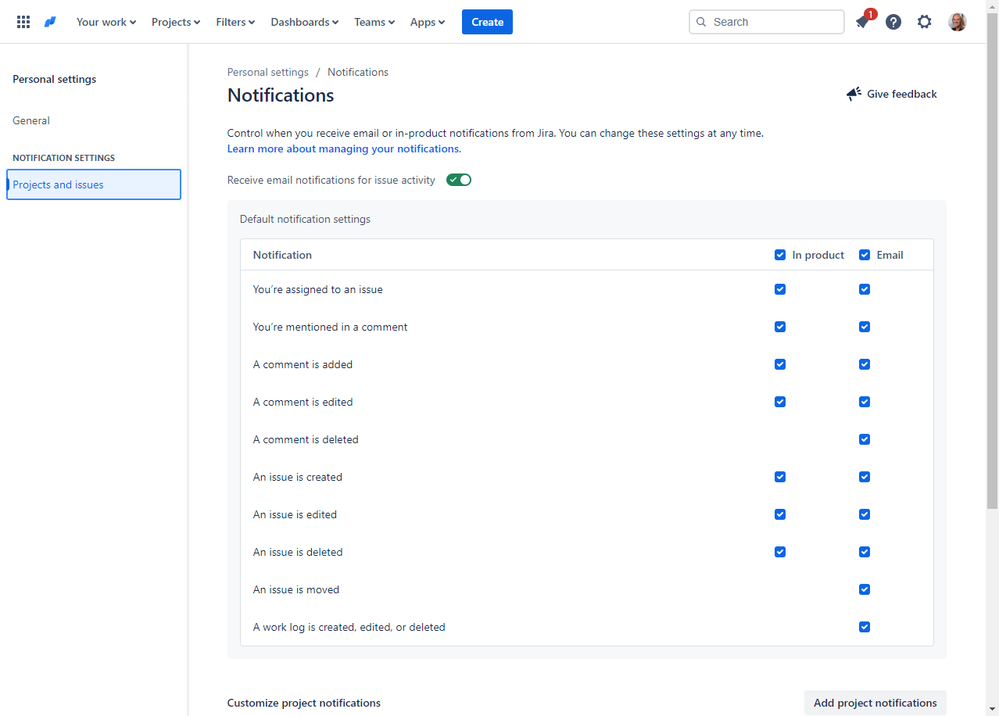Click the Give feedback text
This screenshot has width=999, height=716.
pos(902,94)
